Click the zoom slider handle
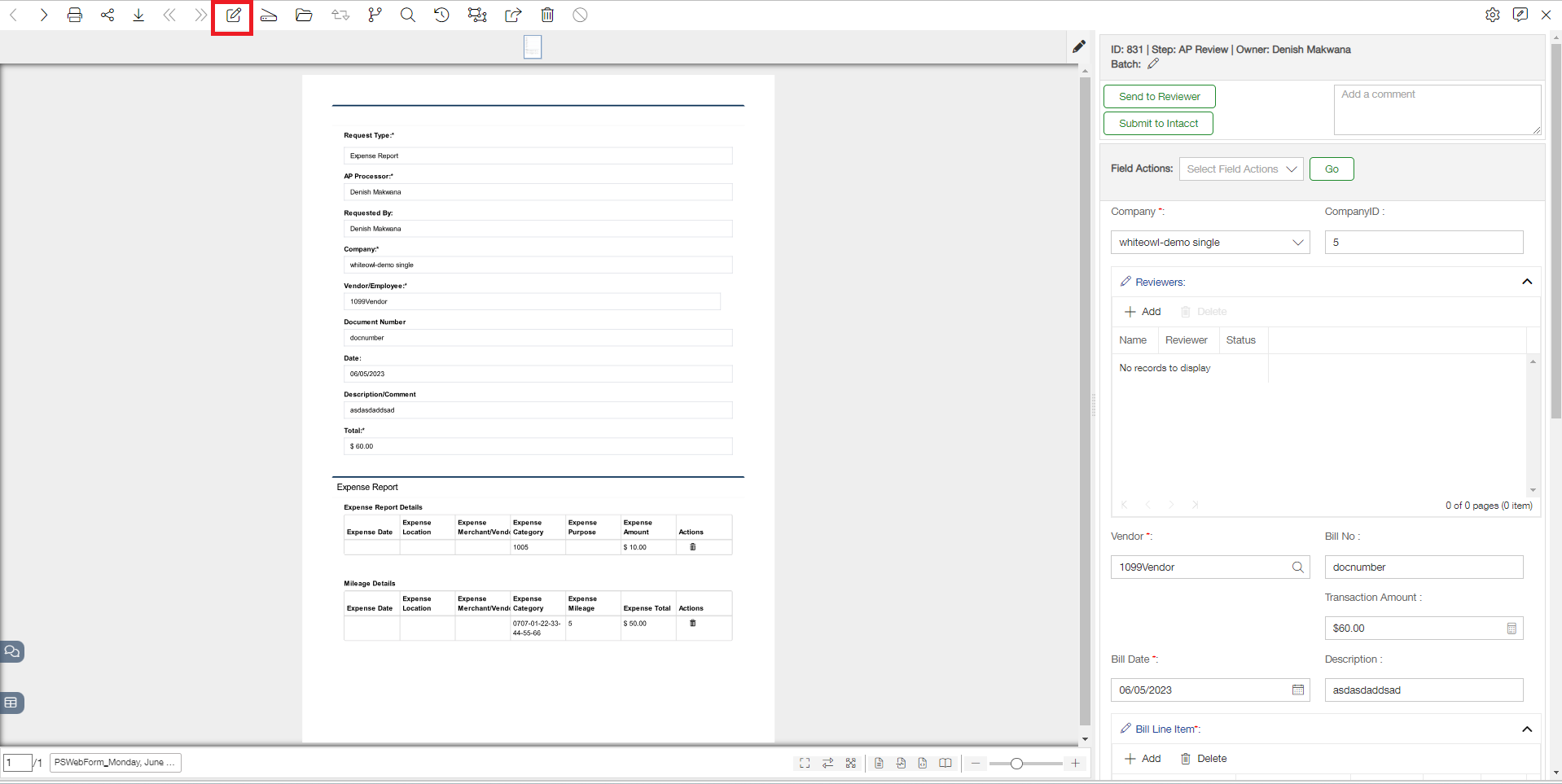1562x784 pixels. 1016,764
